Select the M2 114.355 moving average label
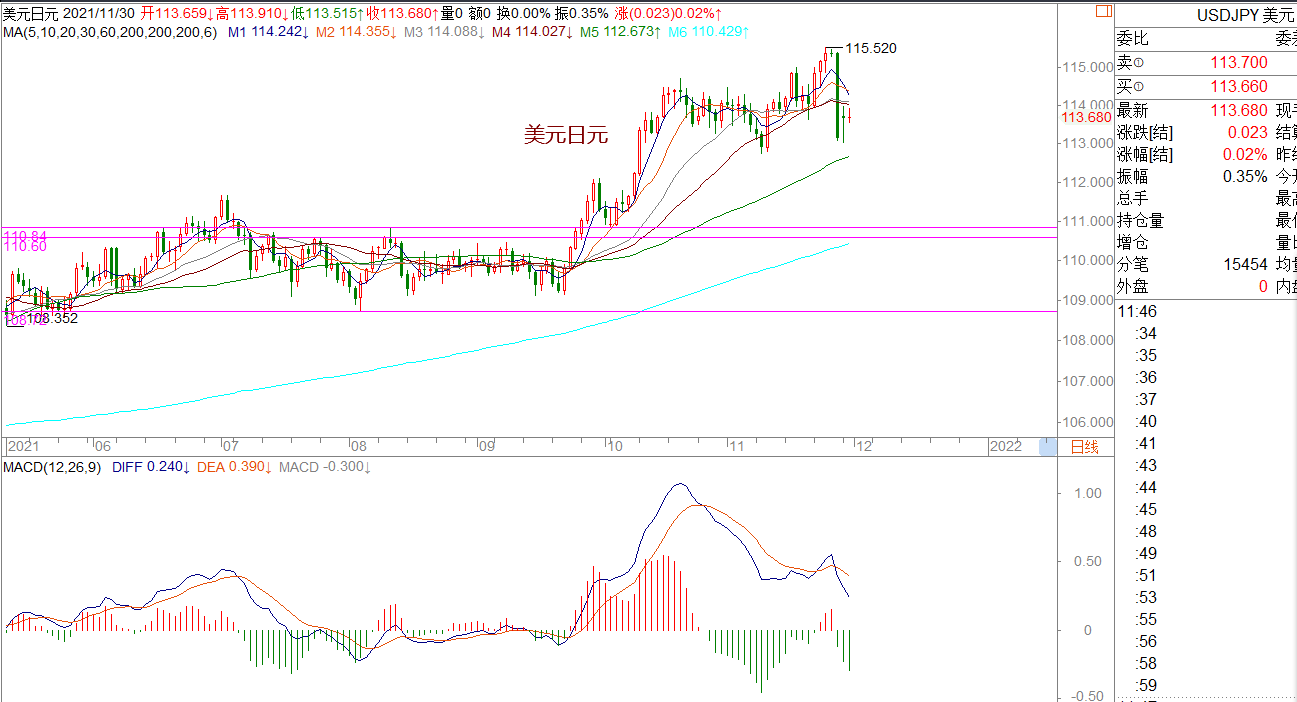Screen dimensions: 1297x702 point(355,32)
